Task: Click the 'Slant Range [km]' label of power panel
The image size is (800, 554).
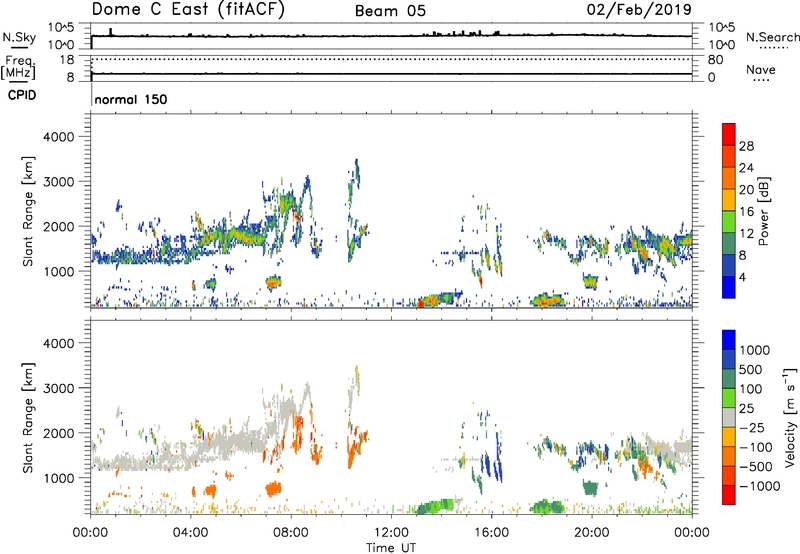Action: 28,211
